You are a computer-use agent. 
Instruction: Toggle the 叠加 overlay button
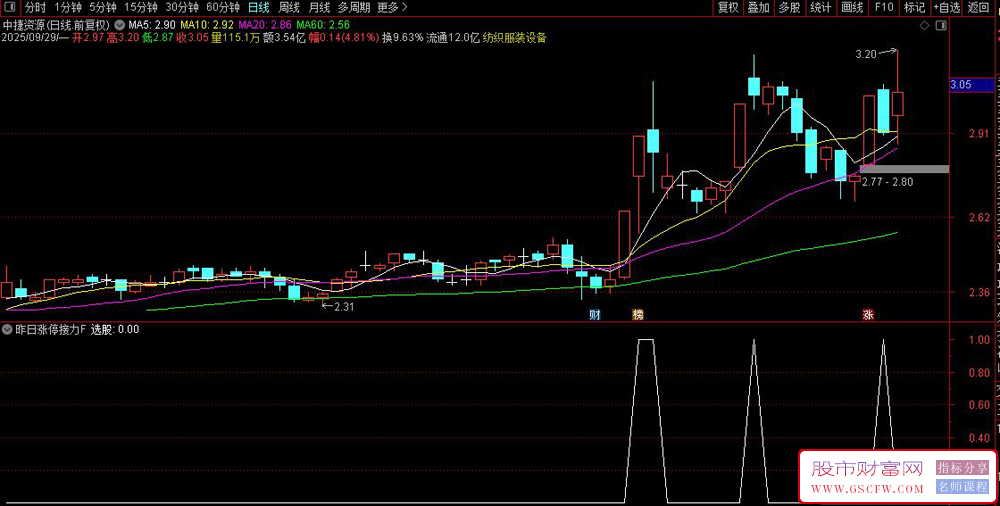tap(759, 7)
